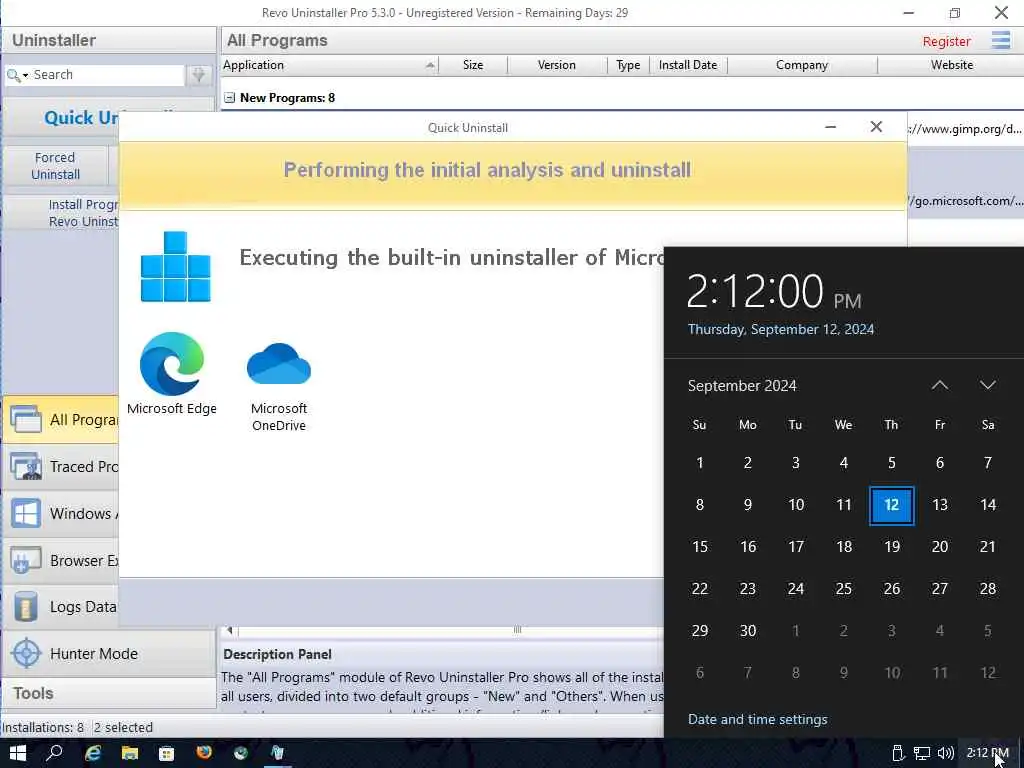Switch to Revo Uninstaller taskbar icon
This screenshot has width=1024, height=768.
[278, 753]
